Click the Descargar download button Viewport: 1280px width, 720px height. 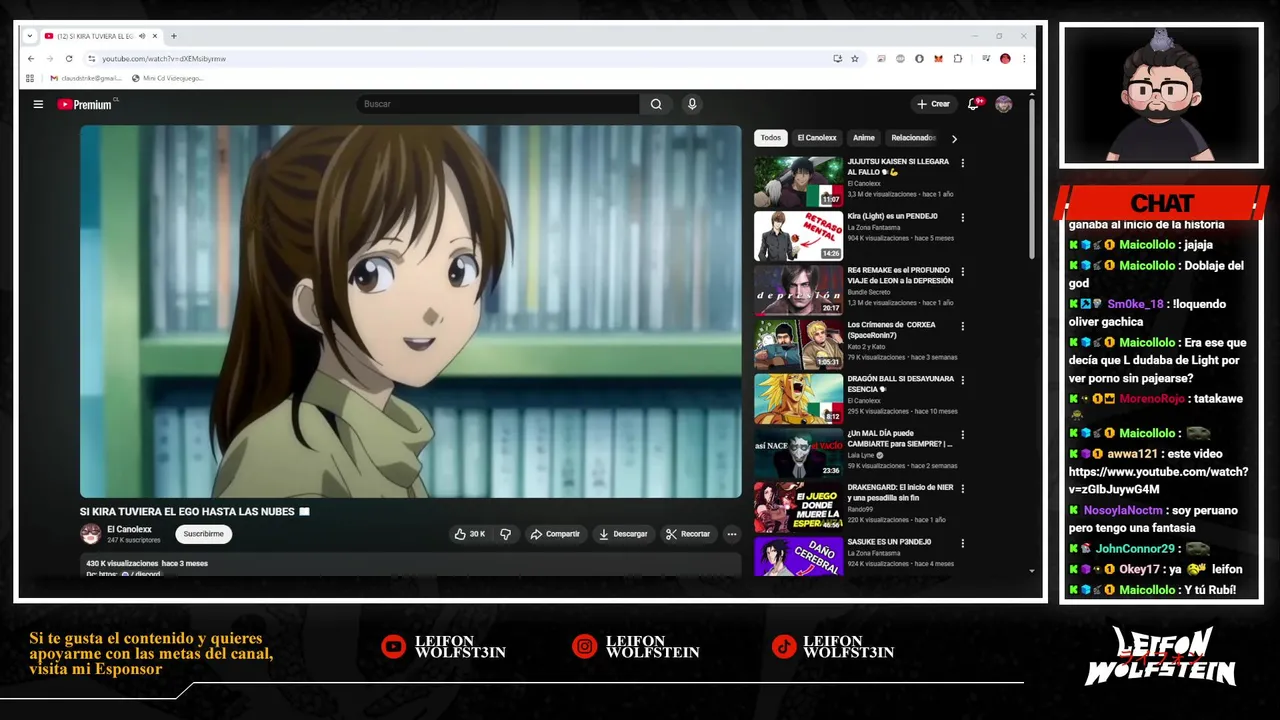(x=623, y=534)
